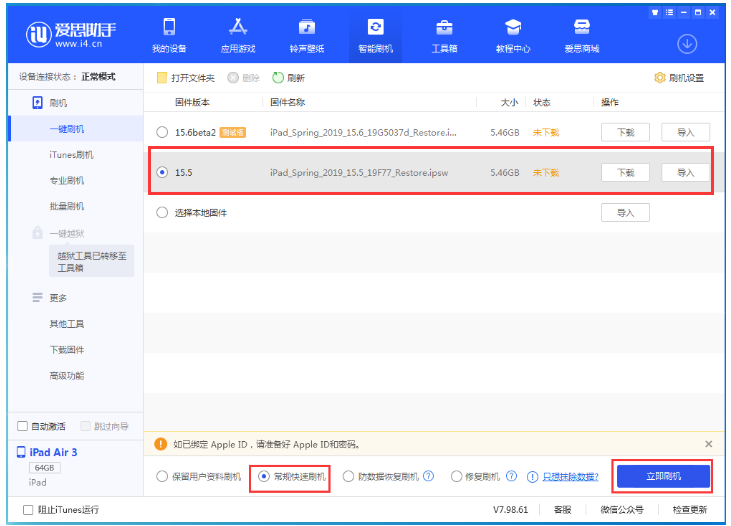The height and width of the screenshot is (526, 731).
Task: Click the 一键越狱 lock icon
Action: coord(37,233)
